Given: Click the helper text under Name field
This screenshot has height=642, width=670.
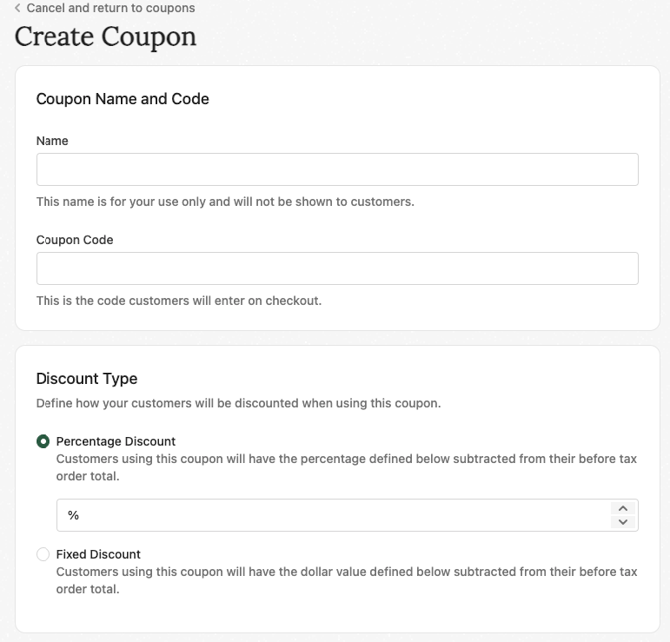Looking at the screenshot, I should pos(225,202).
